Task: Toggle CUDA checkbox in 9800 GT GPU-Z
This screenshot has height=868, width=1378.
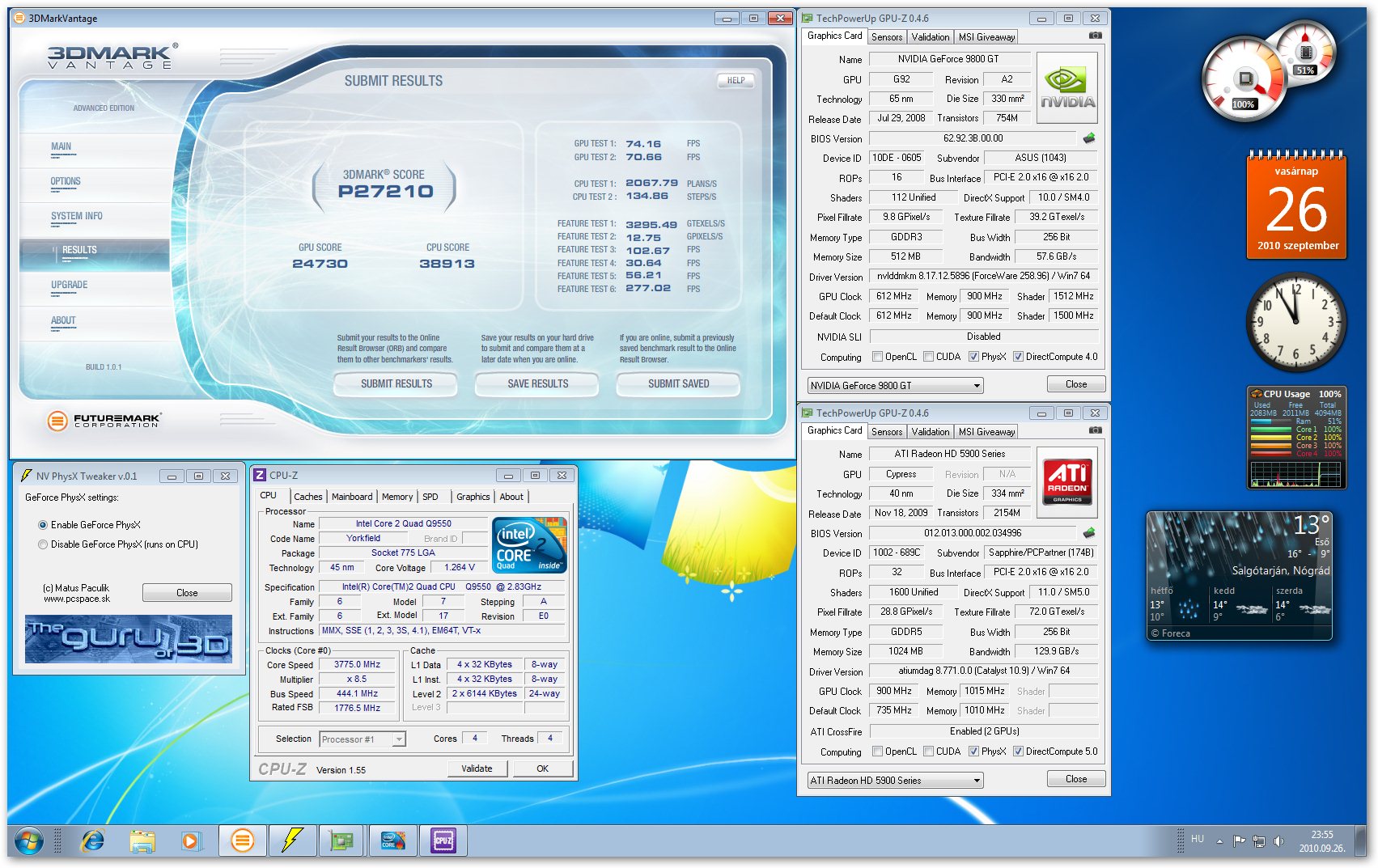Action: [929, 357]
